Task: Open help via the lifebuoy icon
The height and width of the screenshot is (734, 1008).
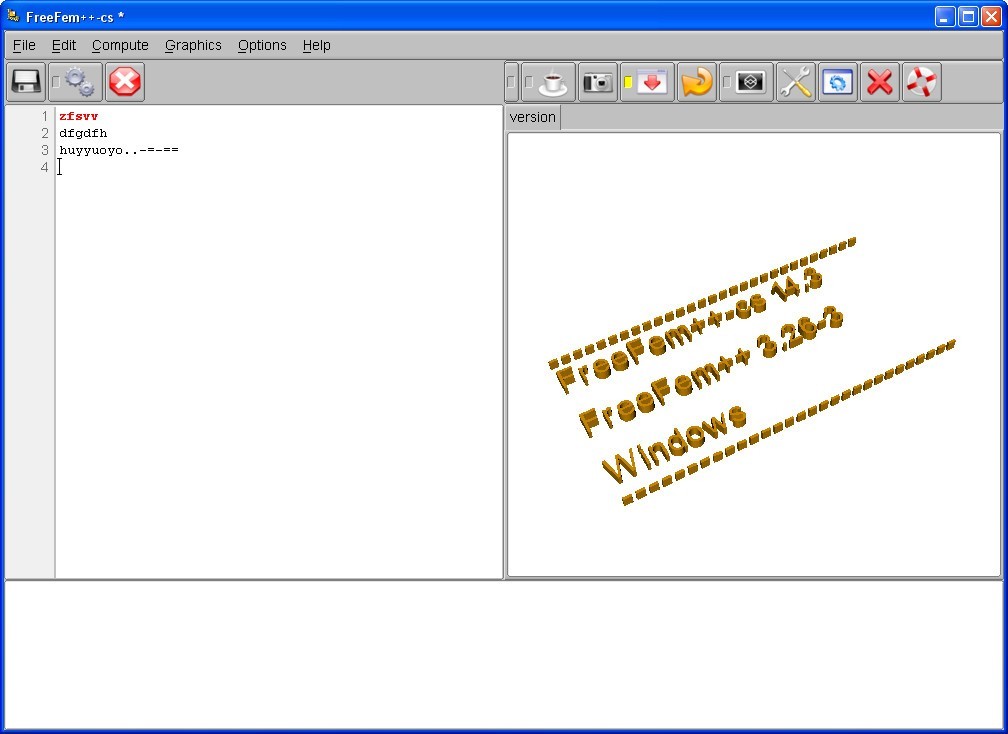Action: [x=922, y=82]
